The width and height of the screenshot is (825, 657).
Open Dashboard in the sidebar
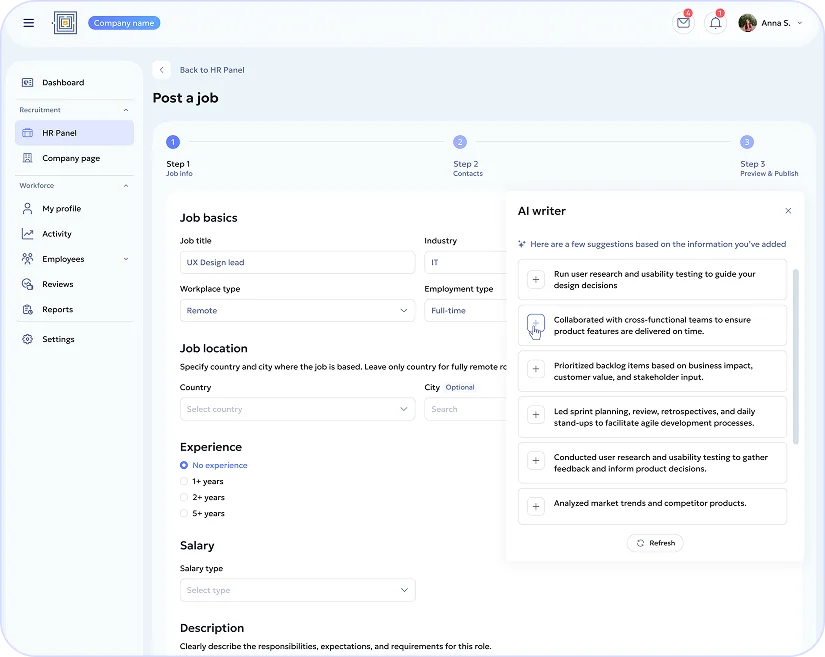click(x=74, y=83)
